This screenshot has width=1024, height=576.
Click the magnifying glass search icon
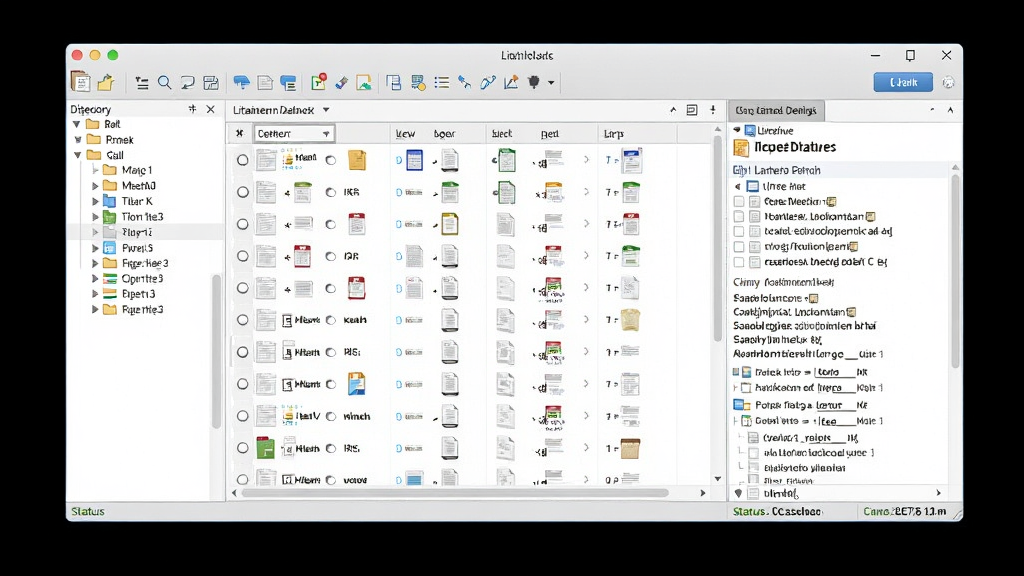point(165,82)
